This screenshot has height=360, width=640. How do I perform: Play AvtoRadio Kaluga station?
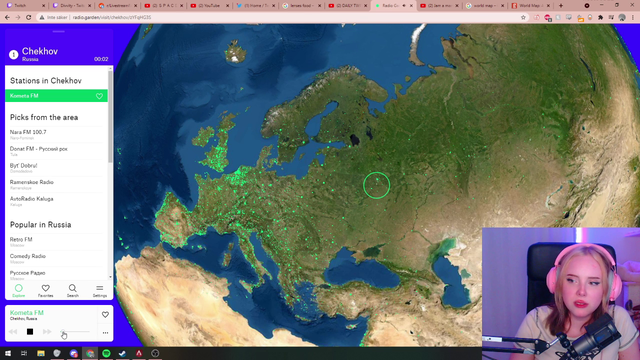56,201
